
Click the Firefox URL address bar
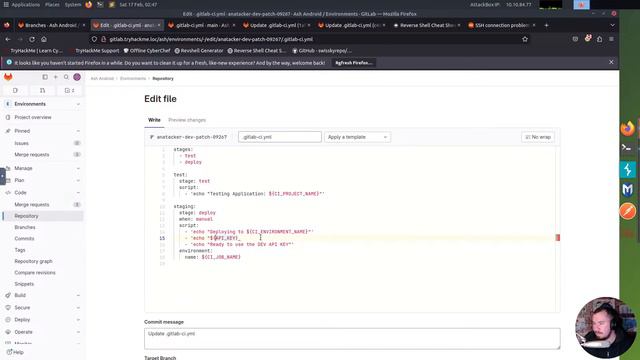click(x=310, y=39)
